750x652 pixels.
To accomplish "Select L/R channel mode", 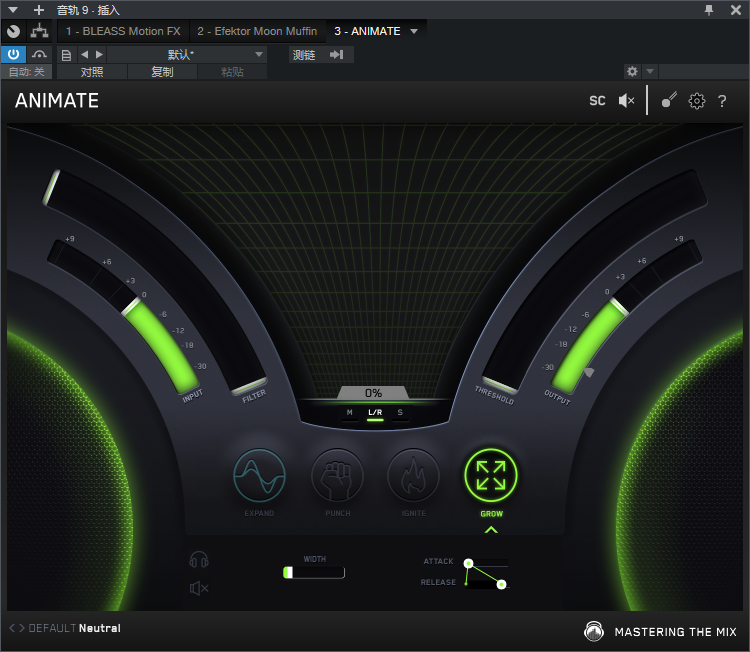I will pos(375,413).
